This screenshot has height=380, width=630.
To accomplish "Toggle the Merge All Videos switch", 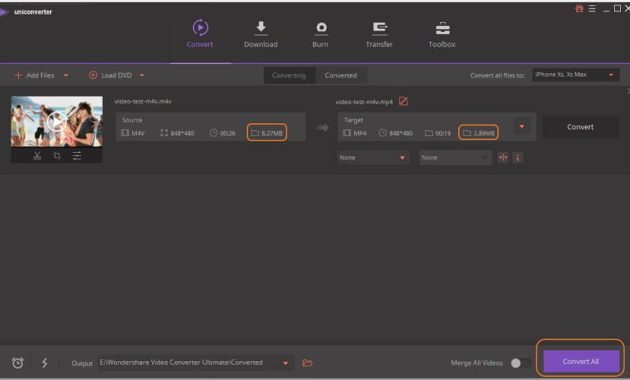I will pos(520,363).
